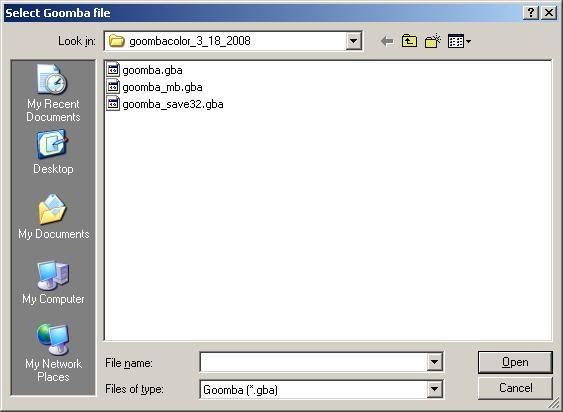
Task: Expand the Look in folder dropdown
Action: pos(354,41)
